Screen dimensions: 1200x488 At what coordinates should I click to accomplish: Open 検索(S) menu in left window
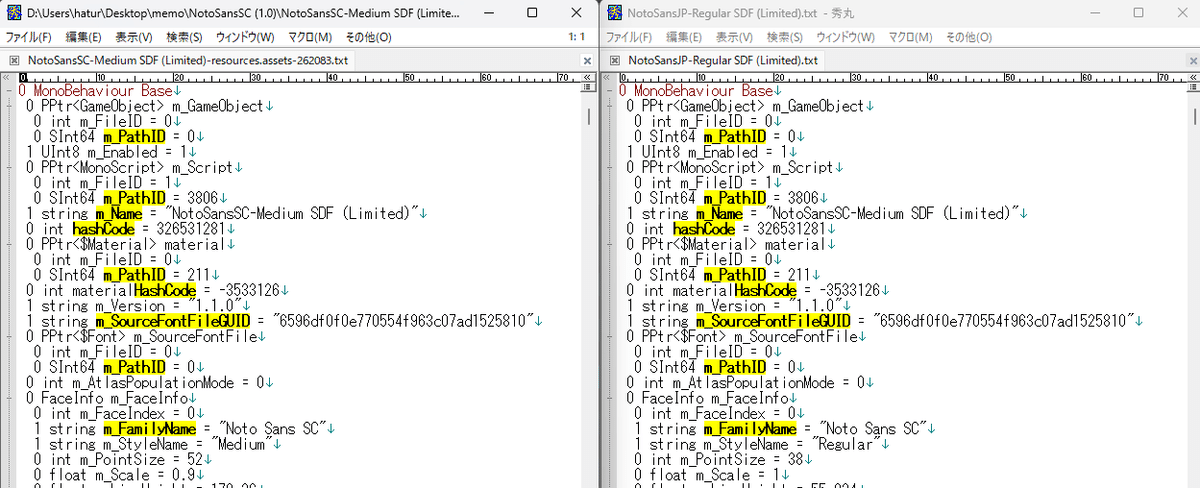click(185, 37)
